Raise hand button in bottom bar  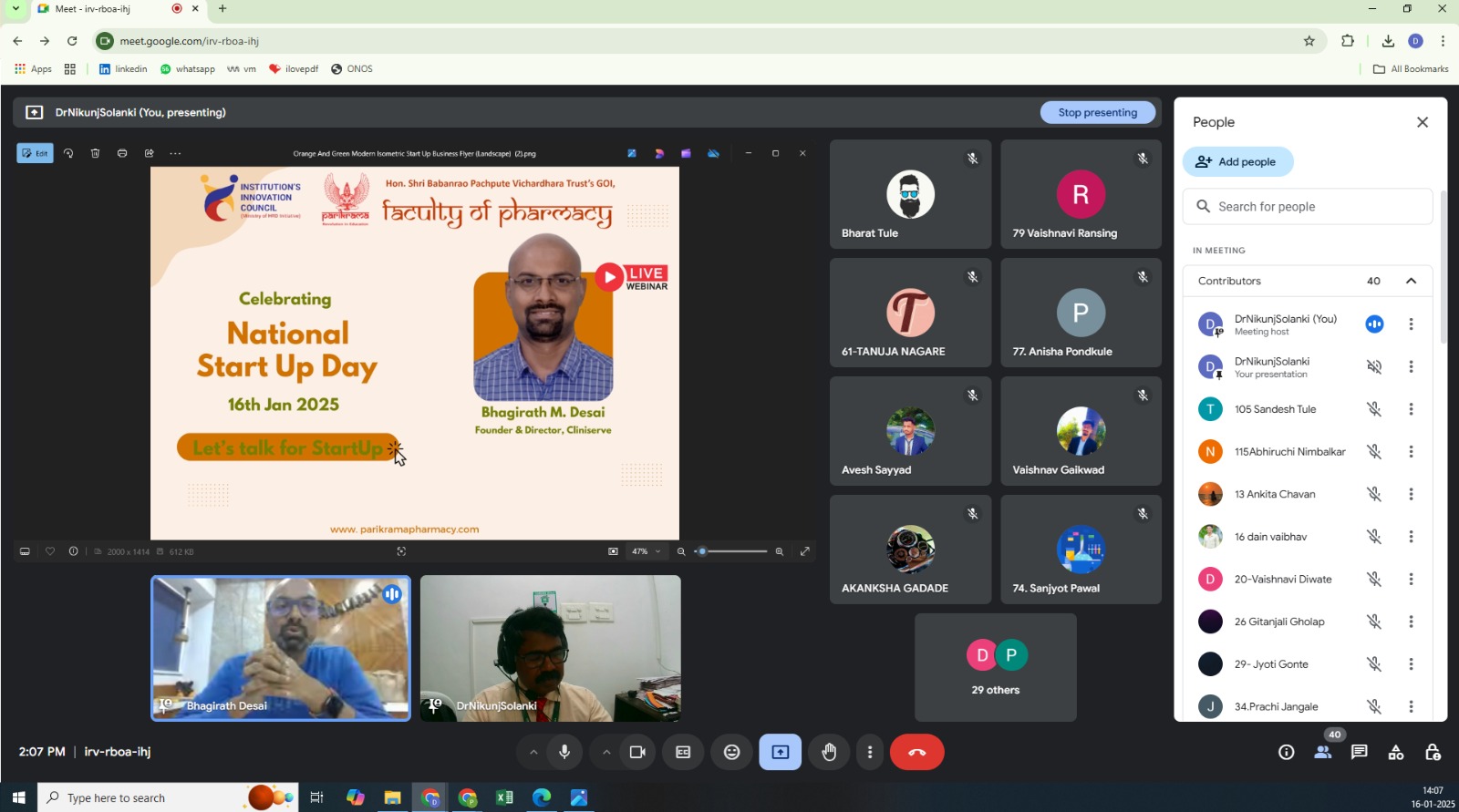[x=829, y=752]
